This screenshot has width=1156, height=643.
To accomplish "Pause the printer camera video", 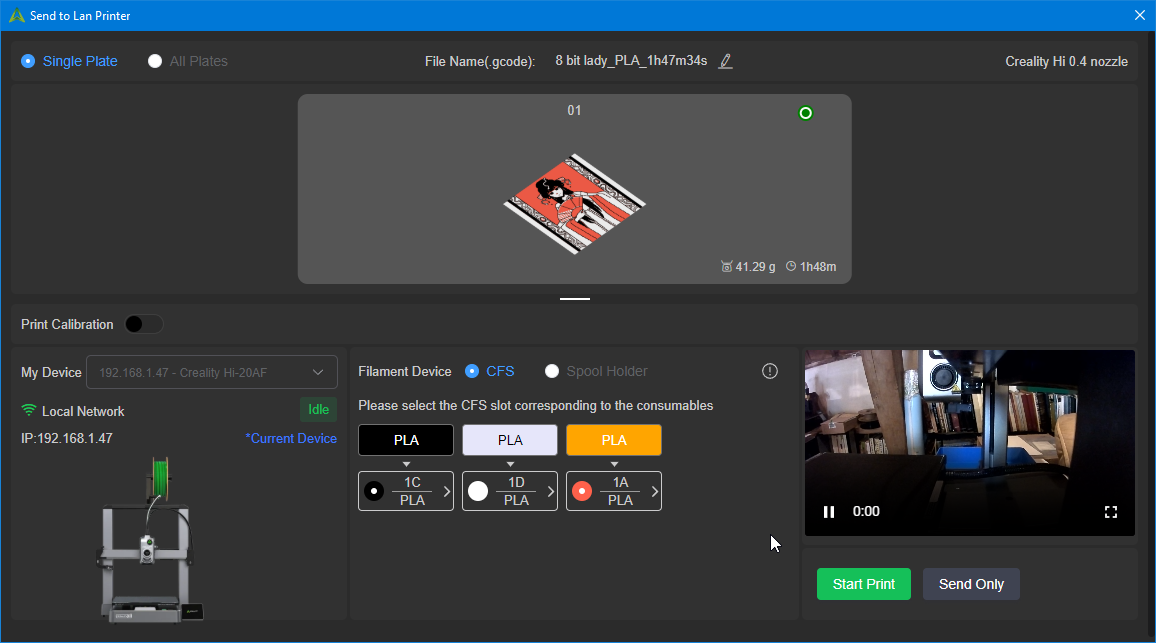I will tap(829, 512).
